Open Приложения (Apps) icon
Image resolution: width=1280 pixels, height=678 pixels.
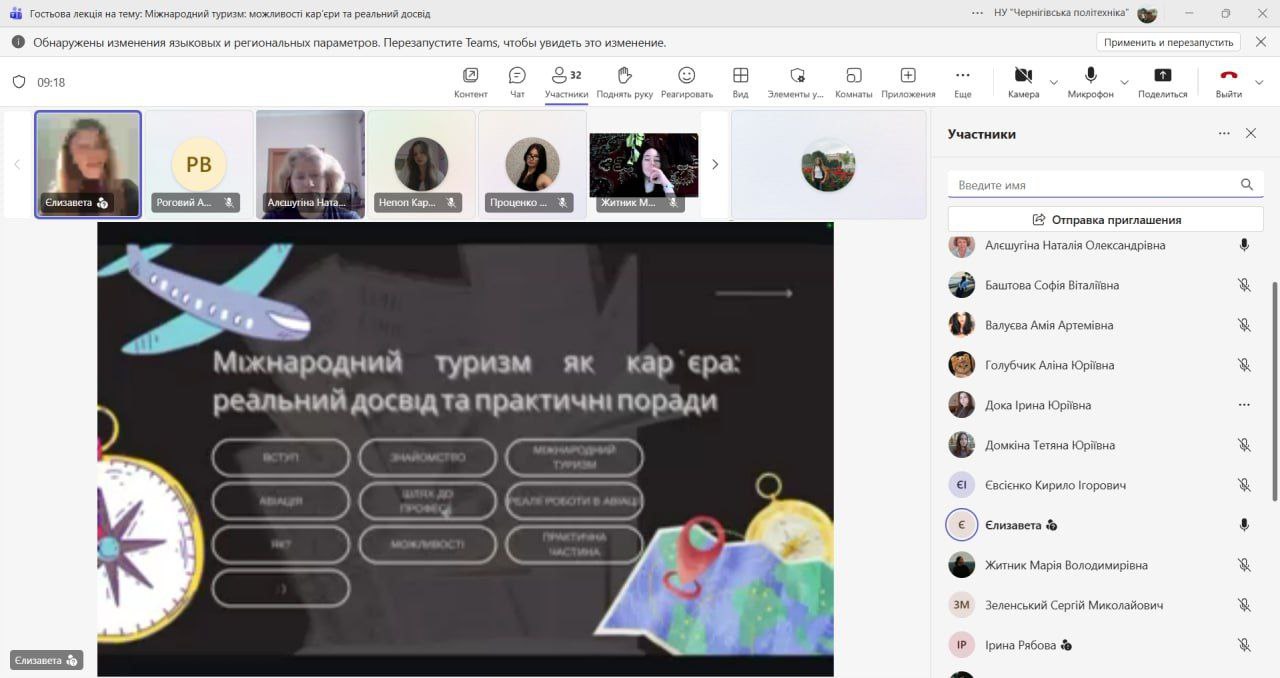tap(908, 76)
